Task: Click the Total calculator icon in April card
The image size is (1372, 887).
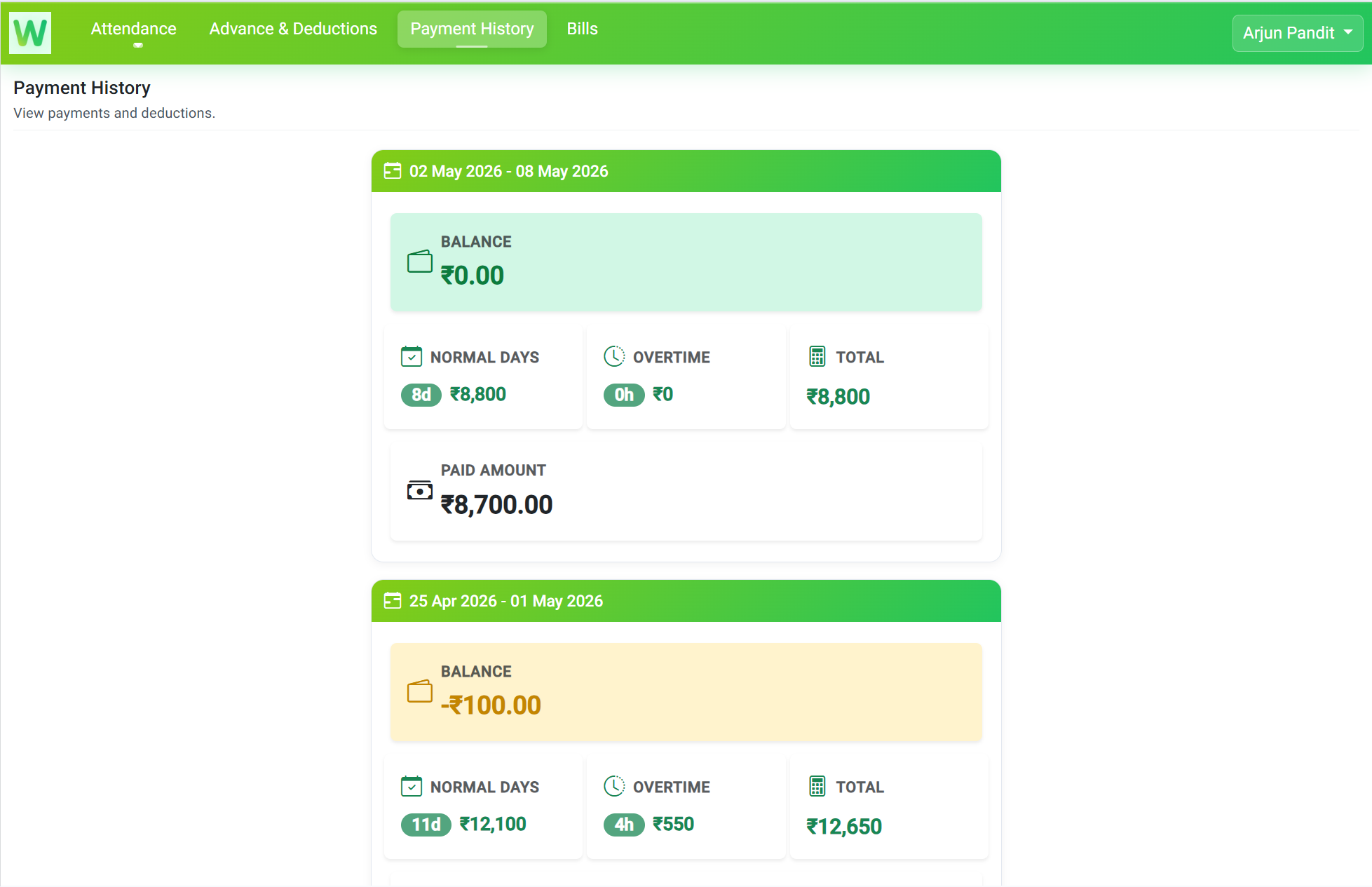Action: pyautogui.click(x=817, y=787)
